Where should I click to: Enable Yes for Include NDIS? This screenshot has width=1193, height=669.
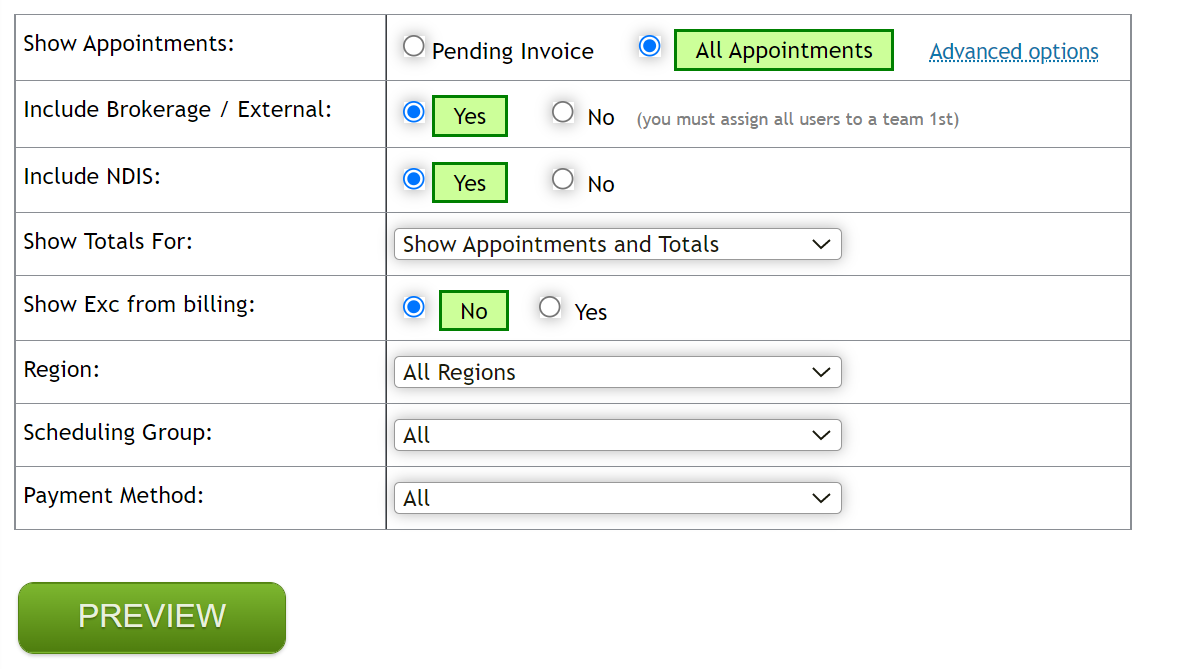[413, 179]
